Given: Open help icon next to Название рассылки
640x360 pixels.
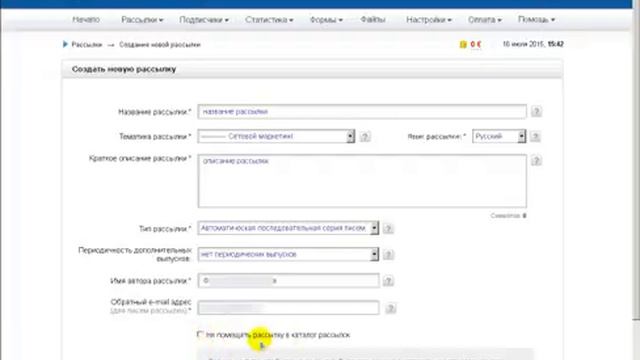Looking at the screenshot, I should point(536,111).
